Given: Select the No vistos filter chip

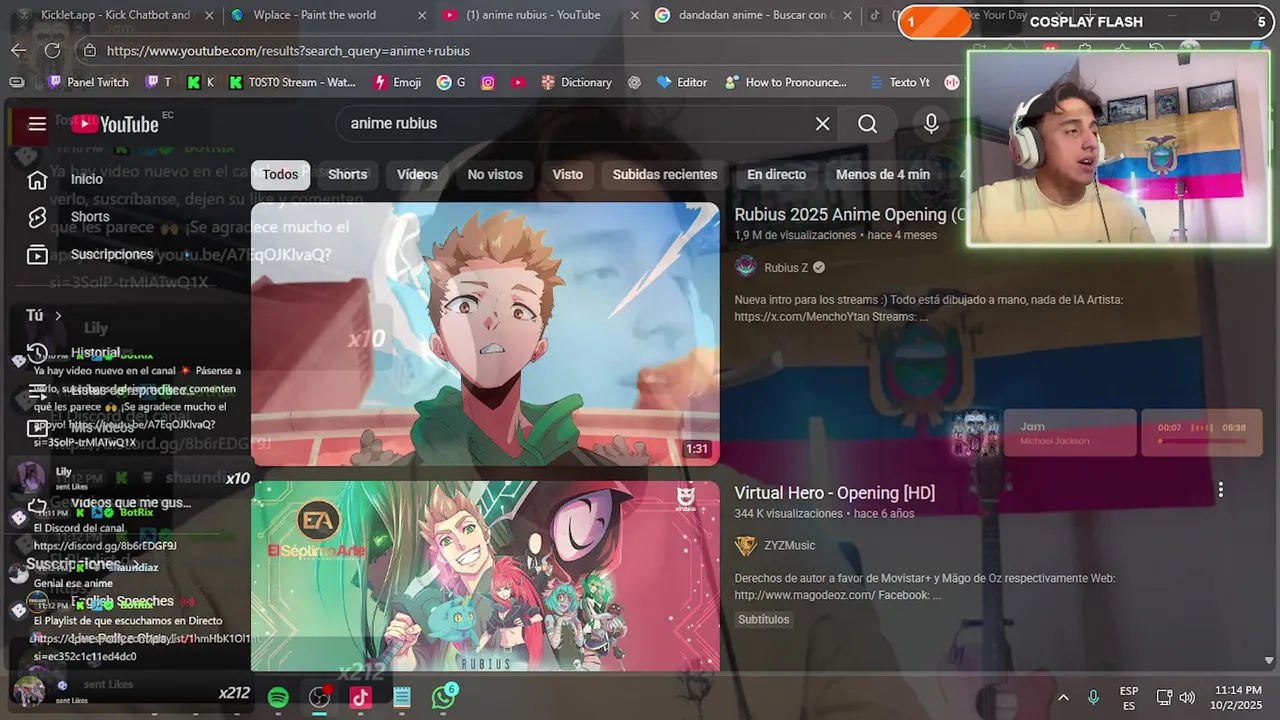Looking at the screenshot, I should pos(495,174).
